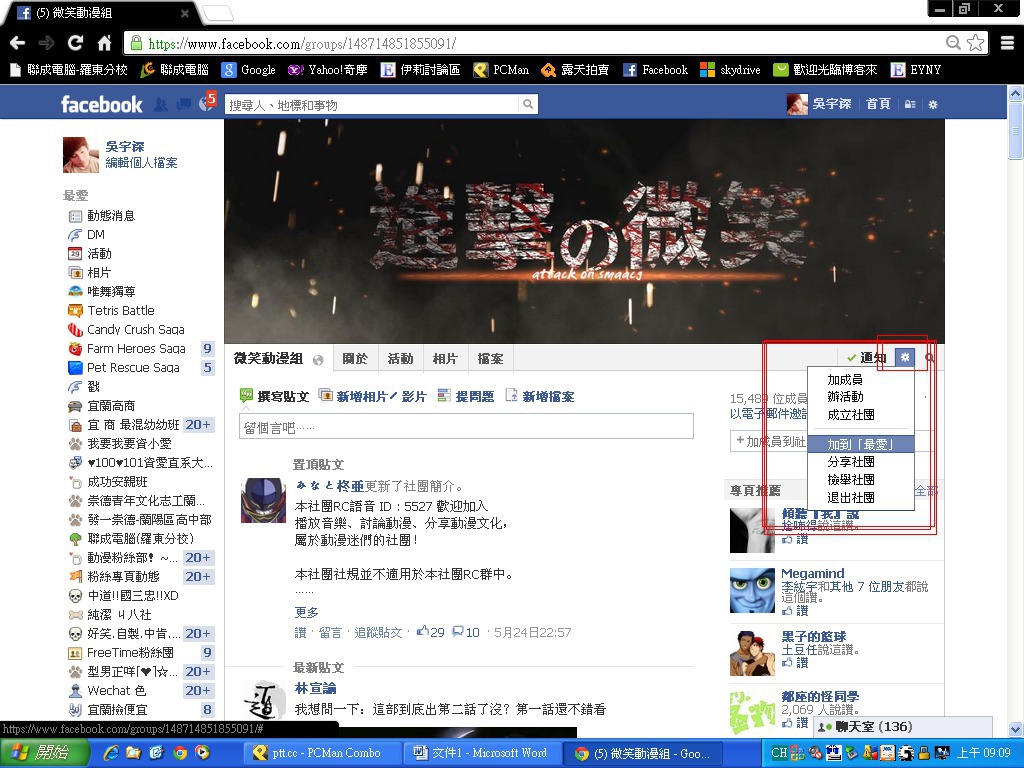Open the browser home page icon
This screenshot has height=768, width=1024.
pos(104,43)
